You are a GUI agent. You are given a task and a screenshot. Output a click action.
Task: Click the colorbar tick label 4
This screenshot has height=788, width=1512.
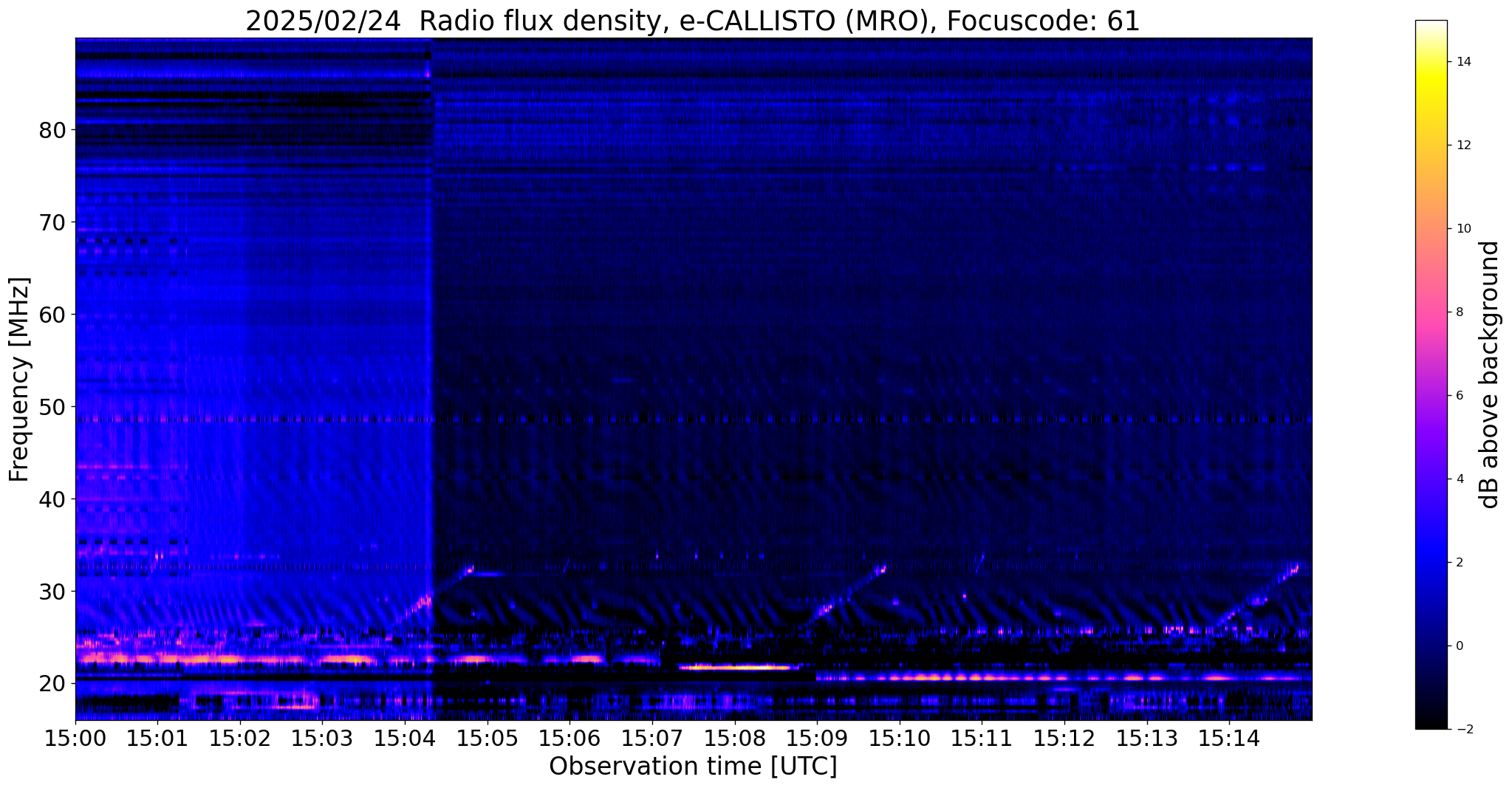tap(1460, 479)
